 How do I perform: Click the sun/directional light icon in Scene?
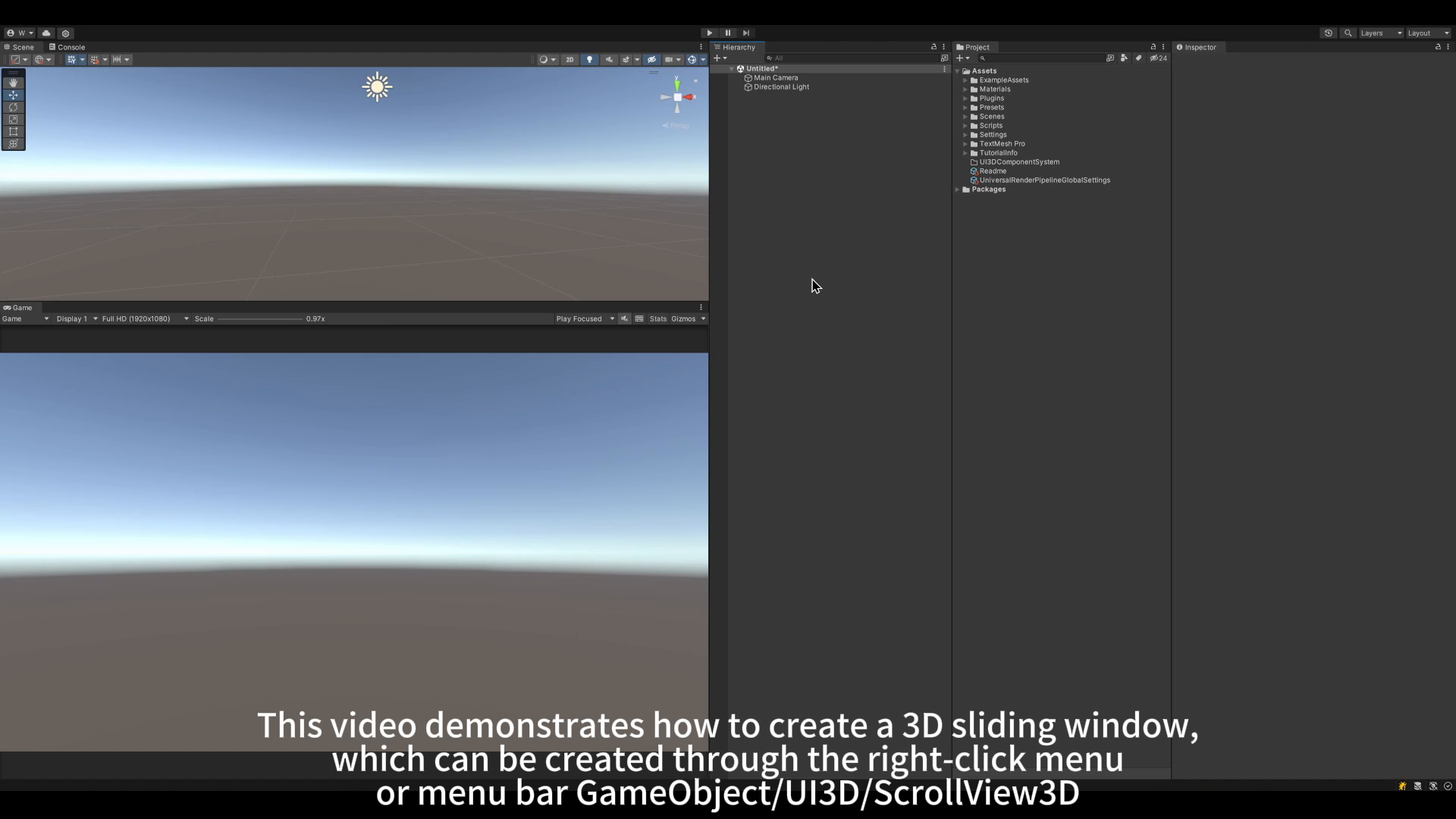pyautogui.click(x=376, y=86)
